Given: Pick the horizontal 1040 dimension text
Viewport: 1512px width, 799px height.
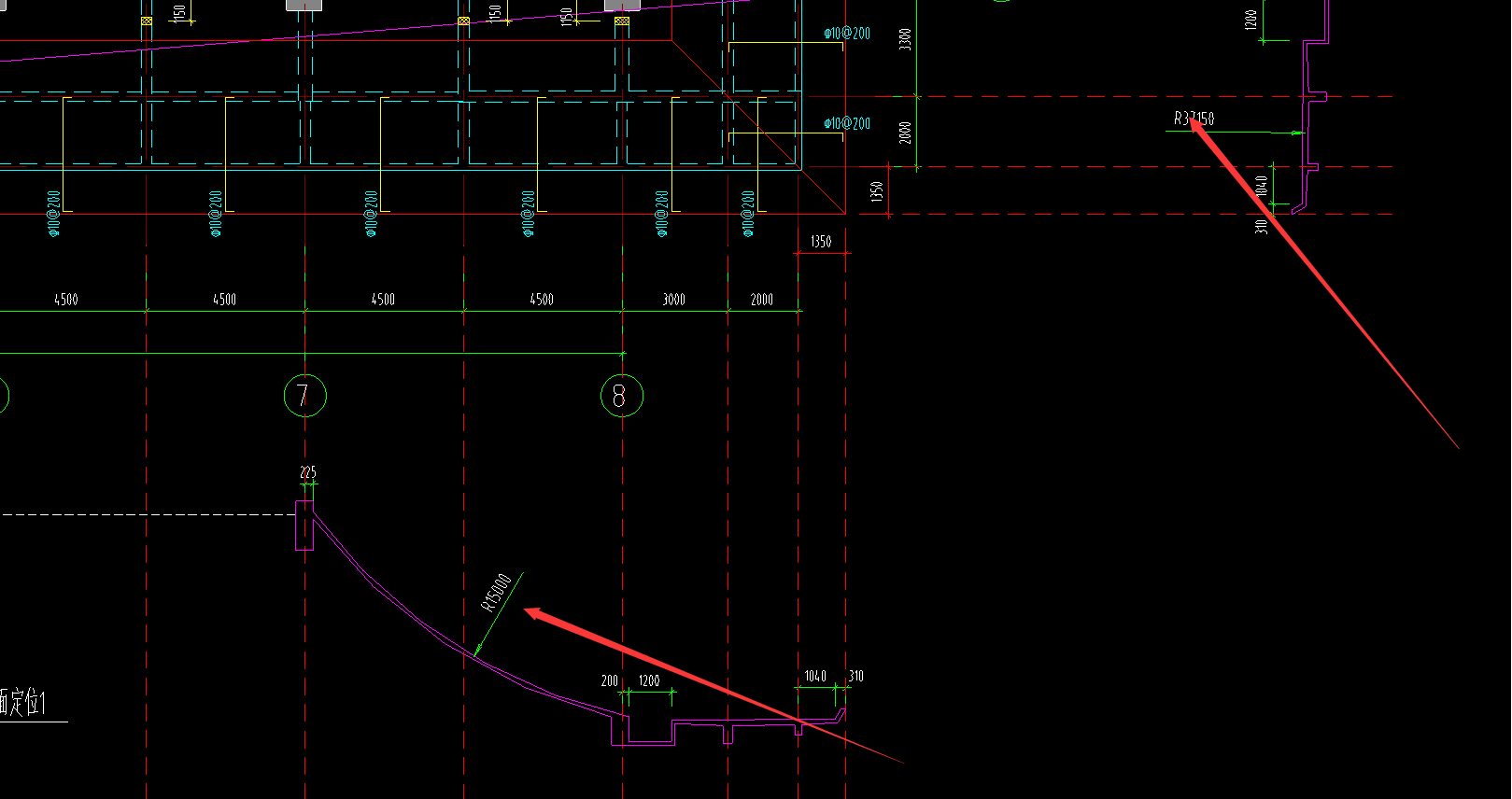Looking at the screenshot, I should click(815, 676).
